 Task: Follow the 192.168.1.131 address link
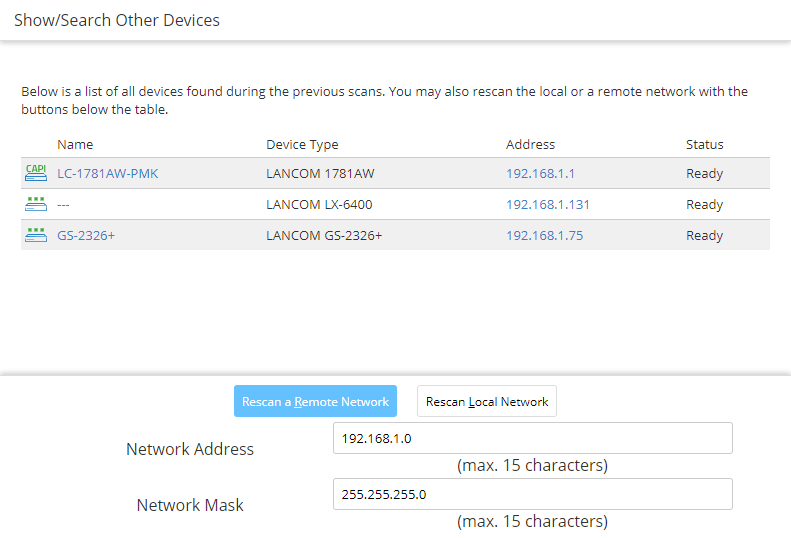coord(547,205)
